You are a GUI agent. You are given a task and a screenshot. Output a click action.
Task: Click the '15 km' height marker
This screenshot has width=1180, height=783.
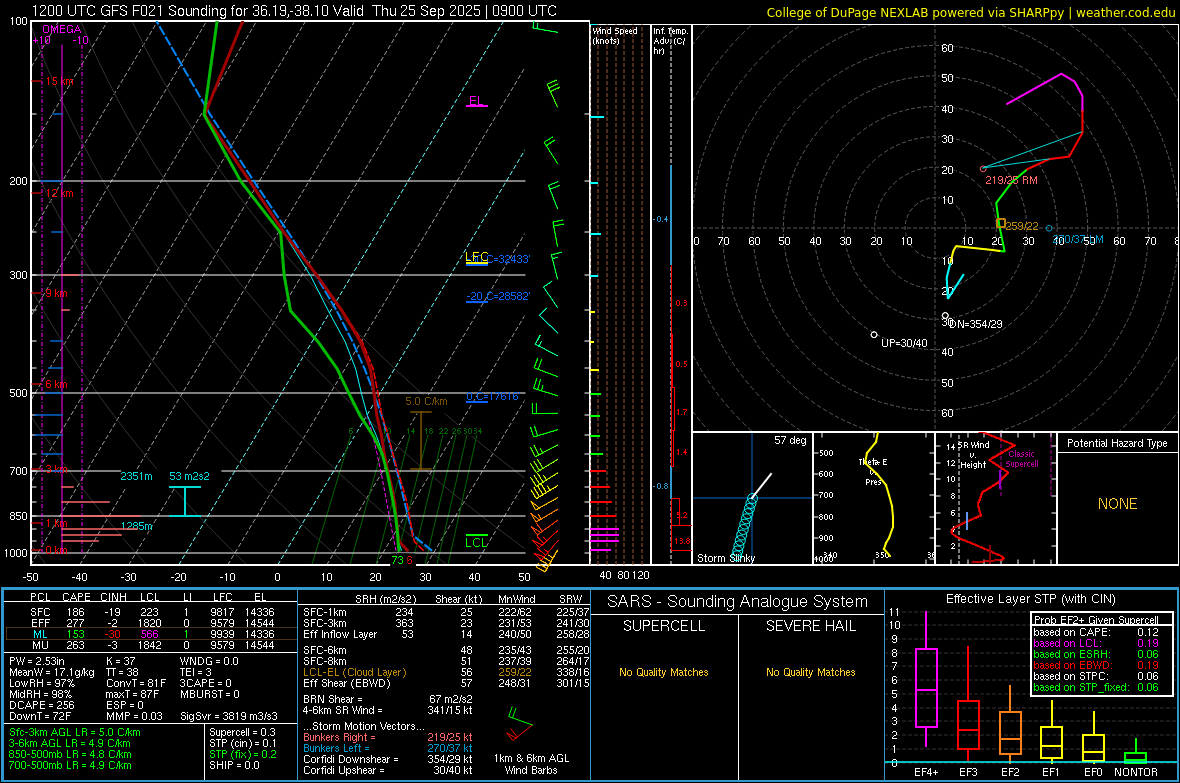[59, 81]
